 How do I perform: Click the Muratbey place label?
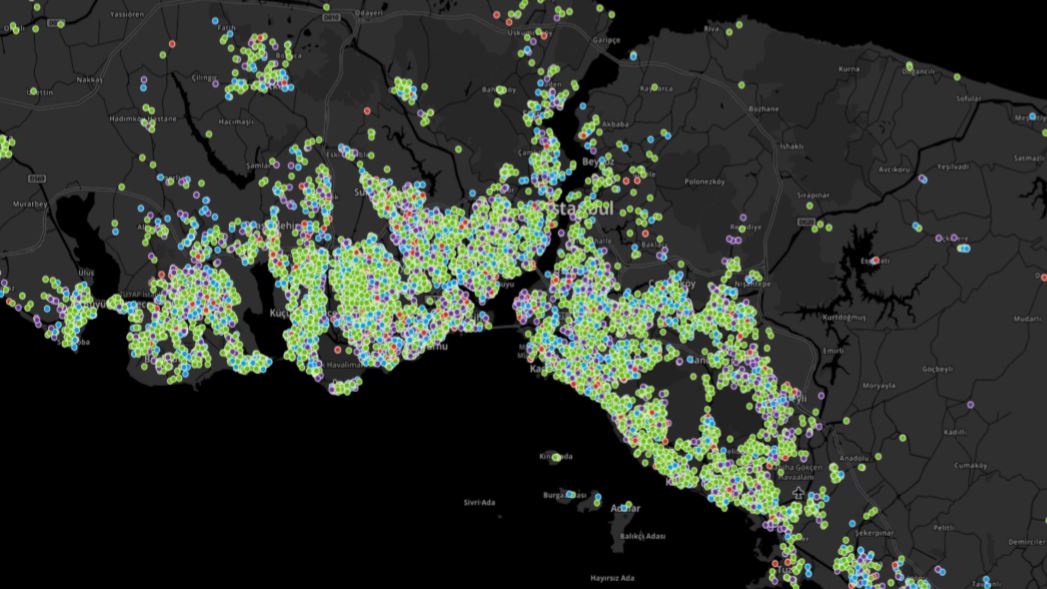pos(29,204)
